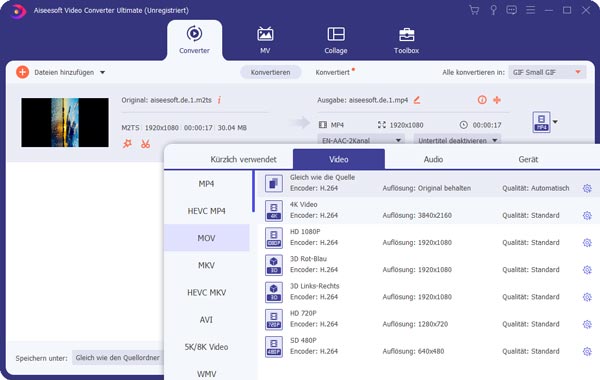Open the Untertitel deaktivieren dropdown
The width and height of the screenshot is (600, 380).
coord(457,140)
